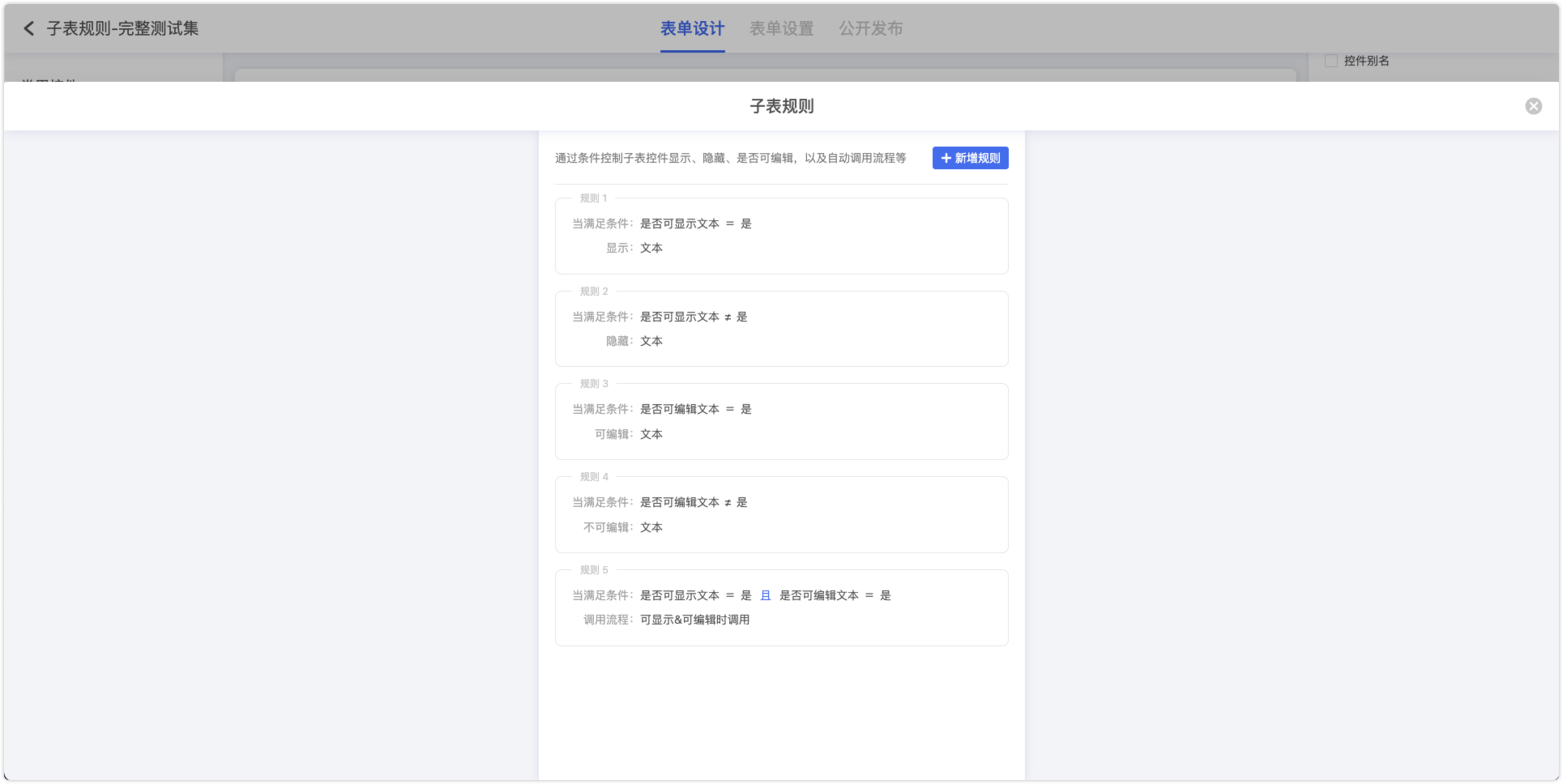Click the 规则 4 condition line
Image resolution: width=1563 pixels, height=784 pixels.
(693, 502)
